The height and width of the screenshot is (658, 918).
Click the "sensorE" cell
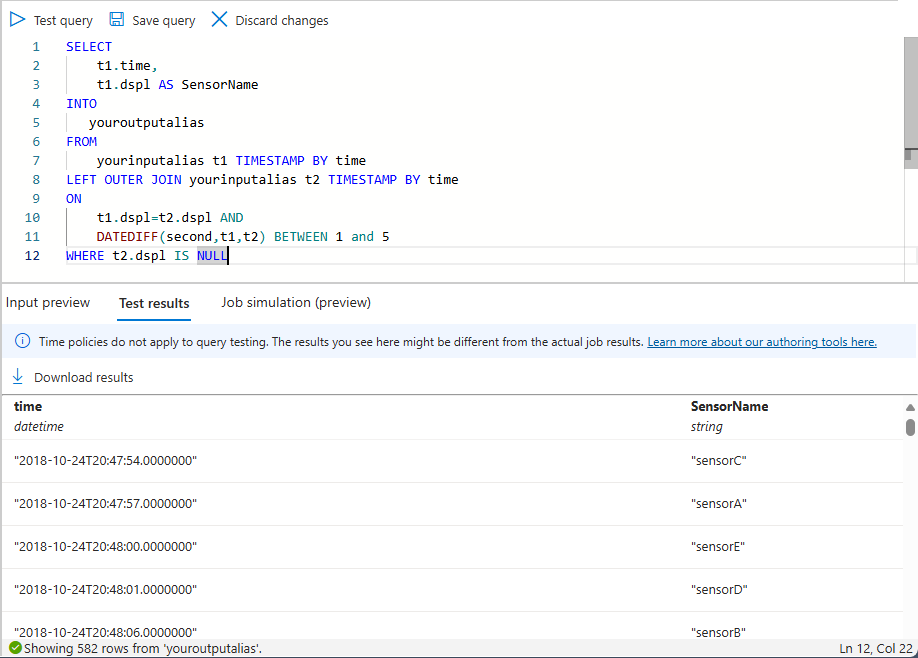click(718, 547)
